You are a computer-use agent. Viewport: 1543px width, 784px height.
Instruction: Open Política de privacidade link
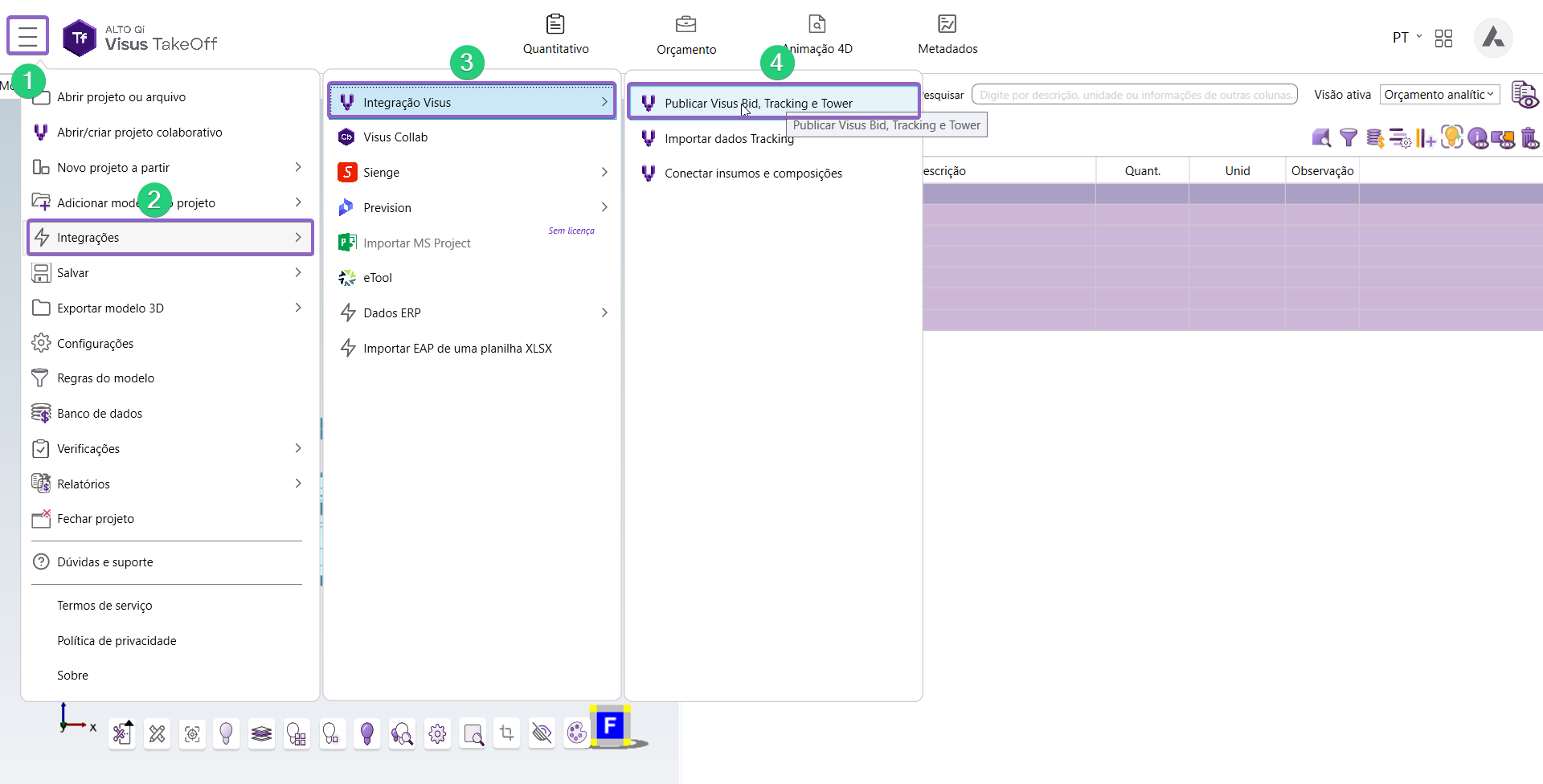tap(117, 641)
